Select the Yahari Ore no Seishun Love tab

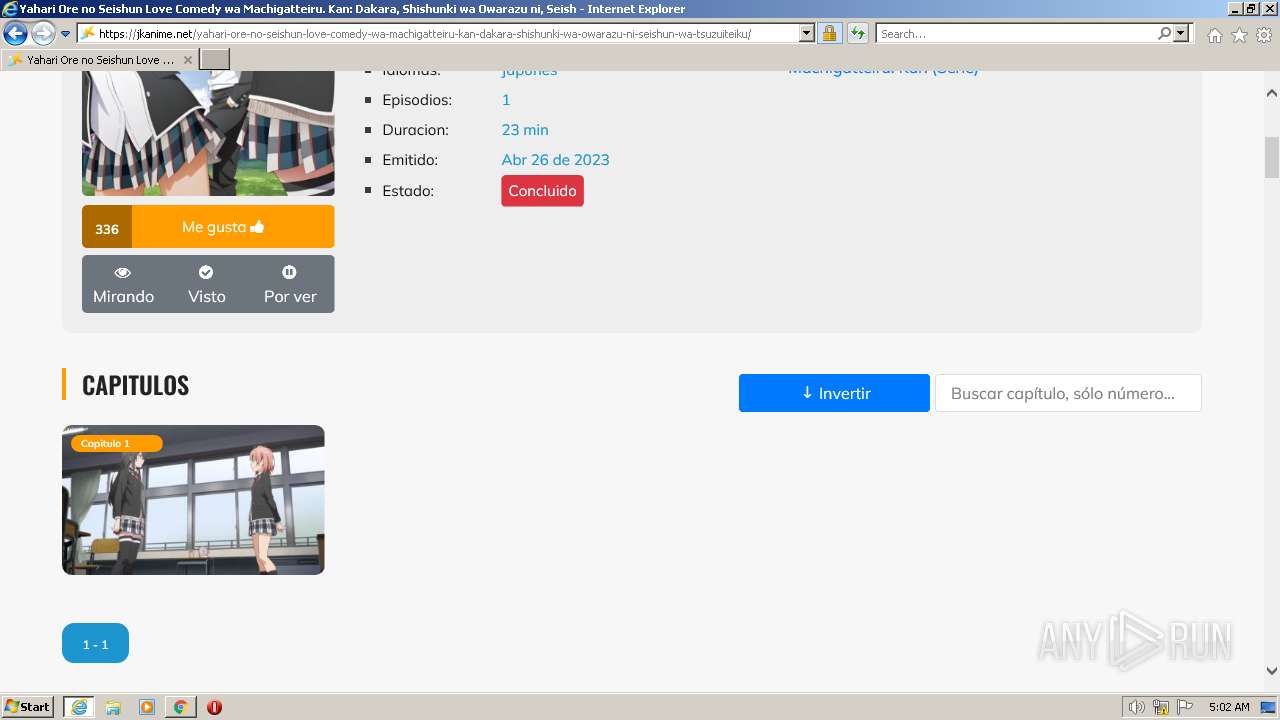(100, 60)
